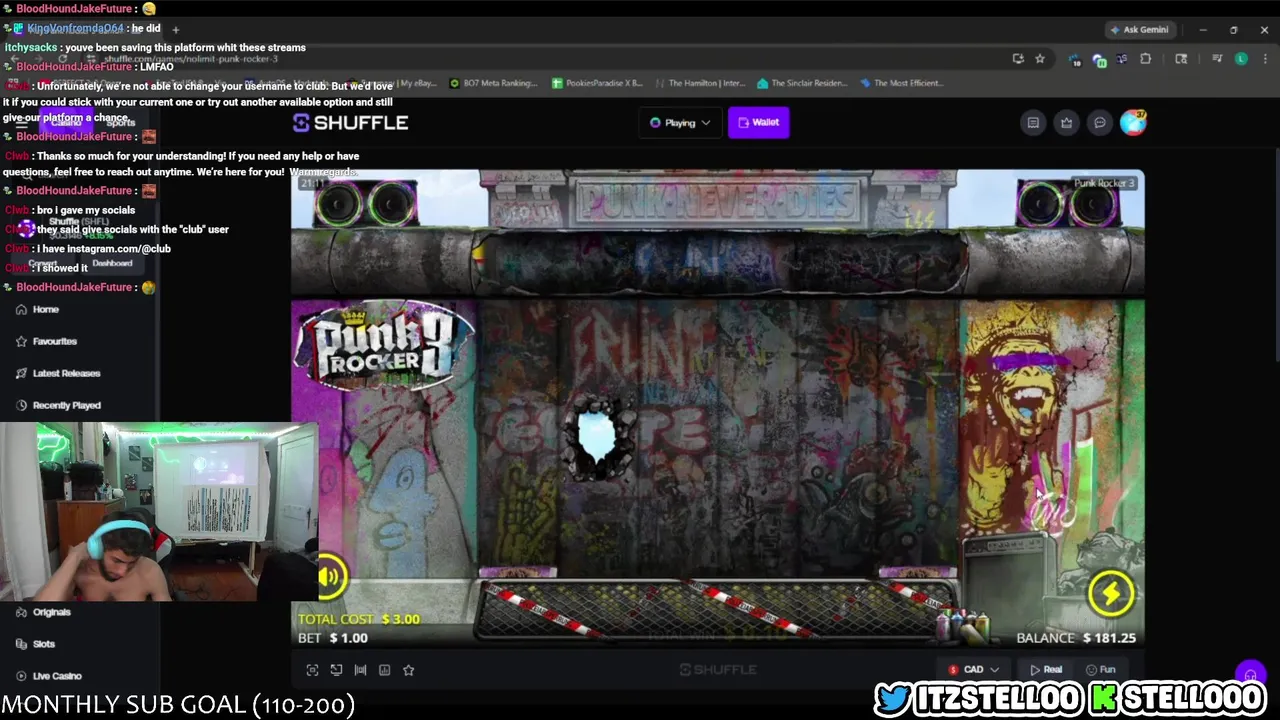
Task: Open the VIP crown rewards icon
Action: click(1066, 122)
